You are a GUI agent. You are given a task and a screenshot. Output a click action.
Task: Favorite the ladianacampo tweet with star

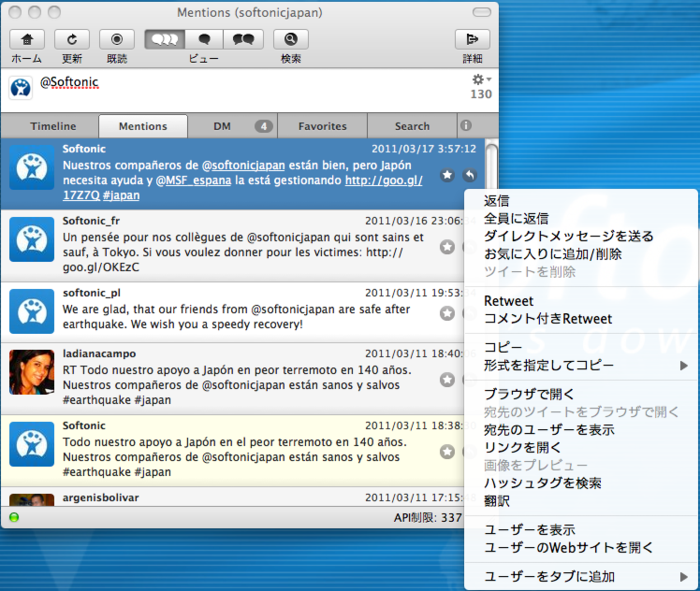[x=447, y=380]
